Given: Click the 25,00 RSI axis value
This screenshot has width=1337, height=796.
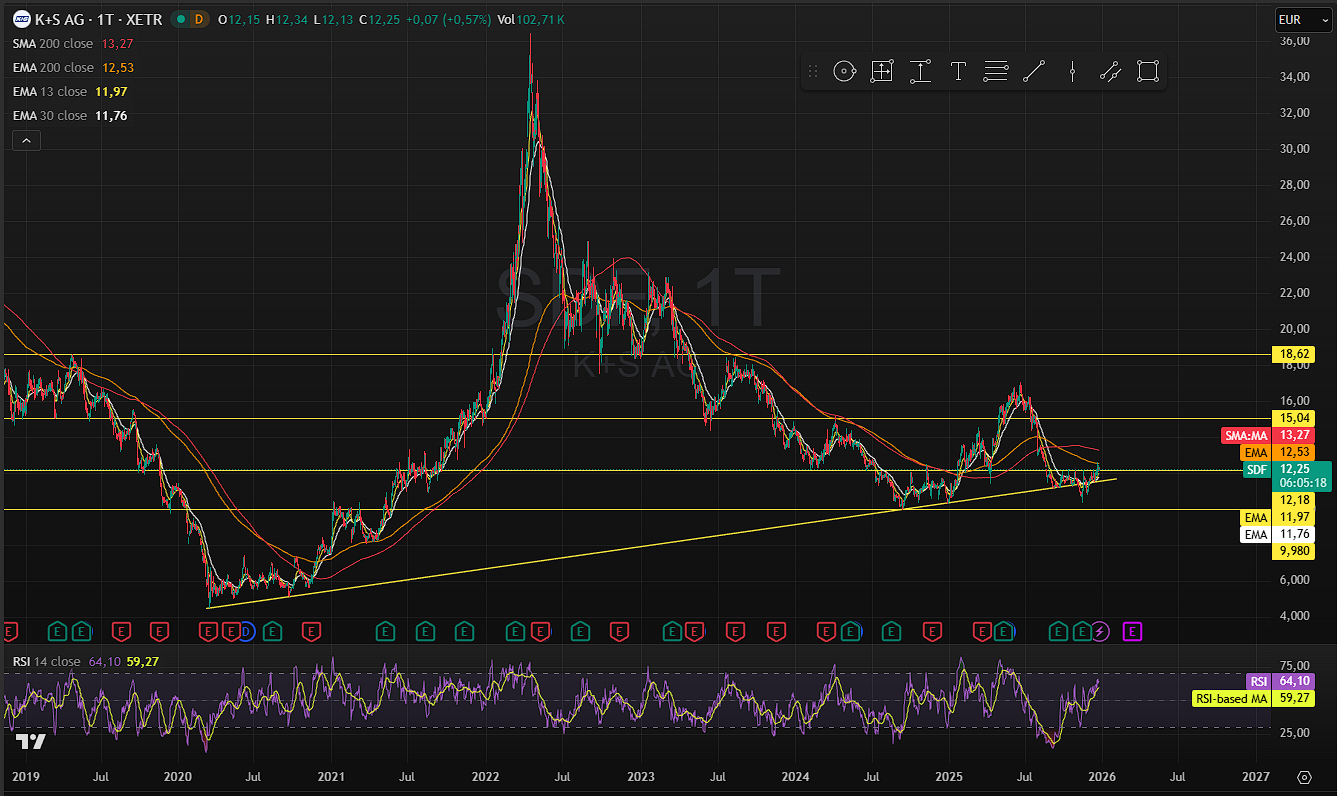Looking at the screenshot, I should pyautogui.click(x=1294, y=732).
